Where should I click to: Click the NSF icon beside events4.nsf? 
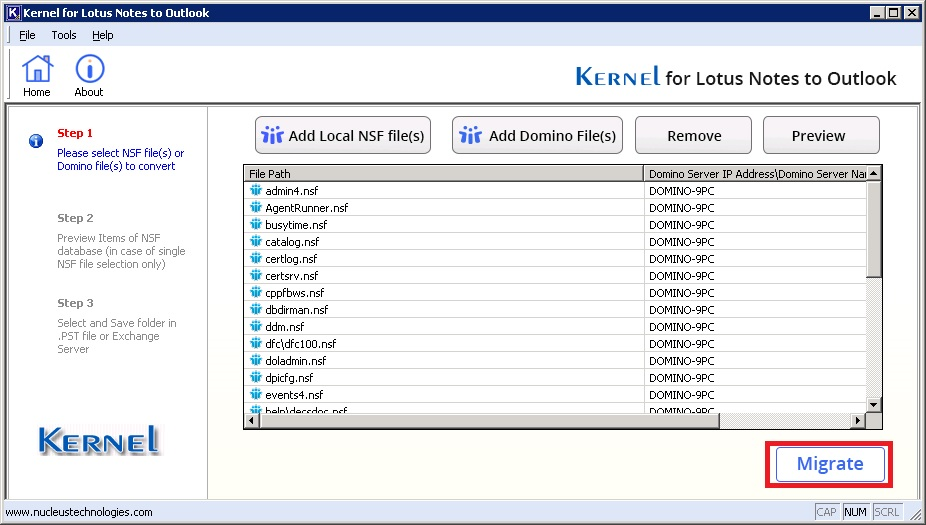tap(256, 394)
